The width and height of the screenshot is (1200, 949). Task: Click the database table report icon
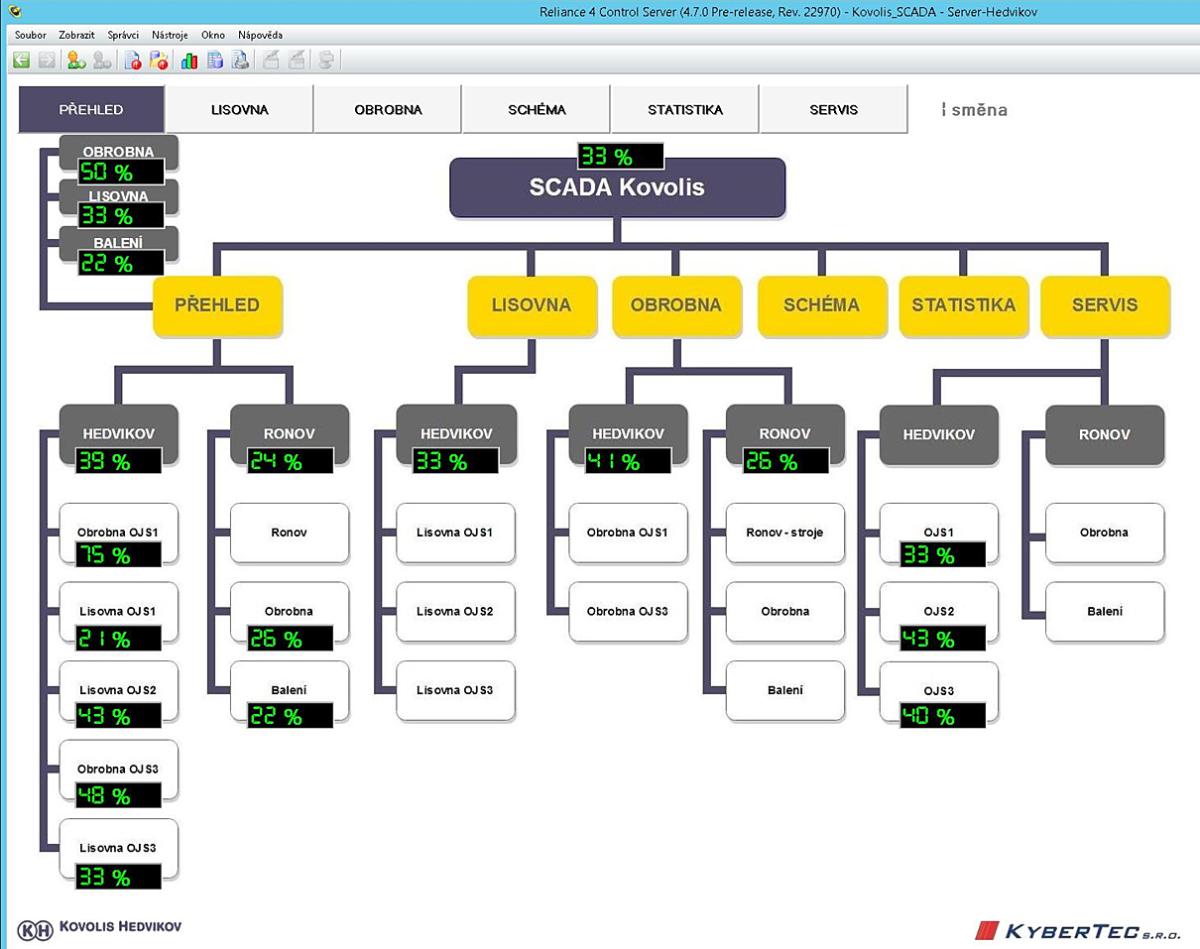click(215, 60)
